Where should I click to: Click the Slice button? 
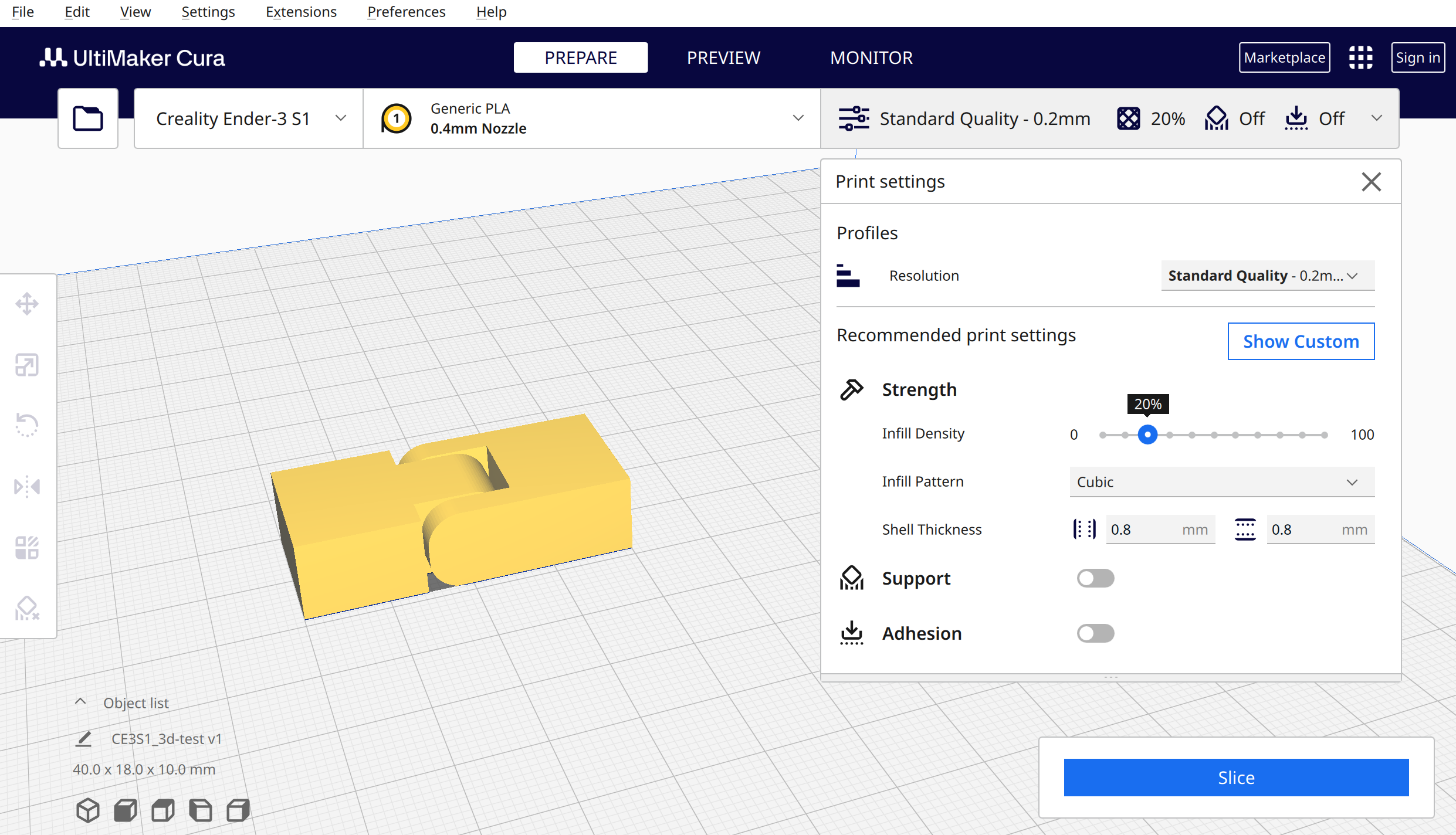(1236, 778)
